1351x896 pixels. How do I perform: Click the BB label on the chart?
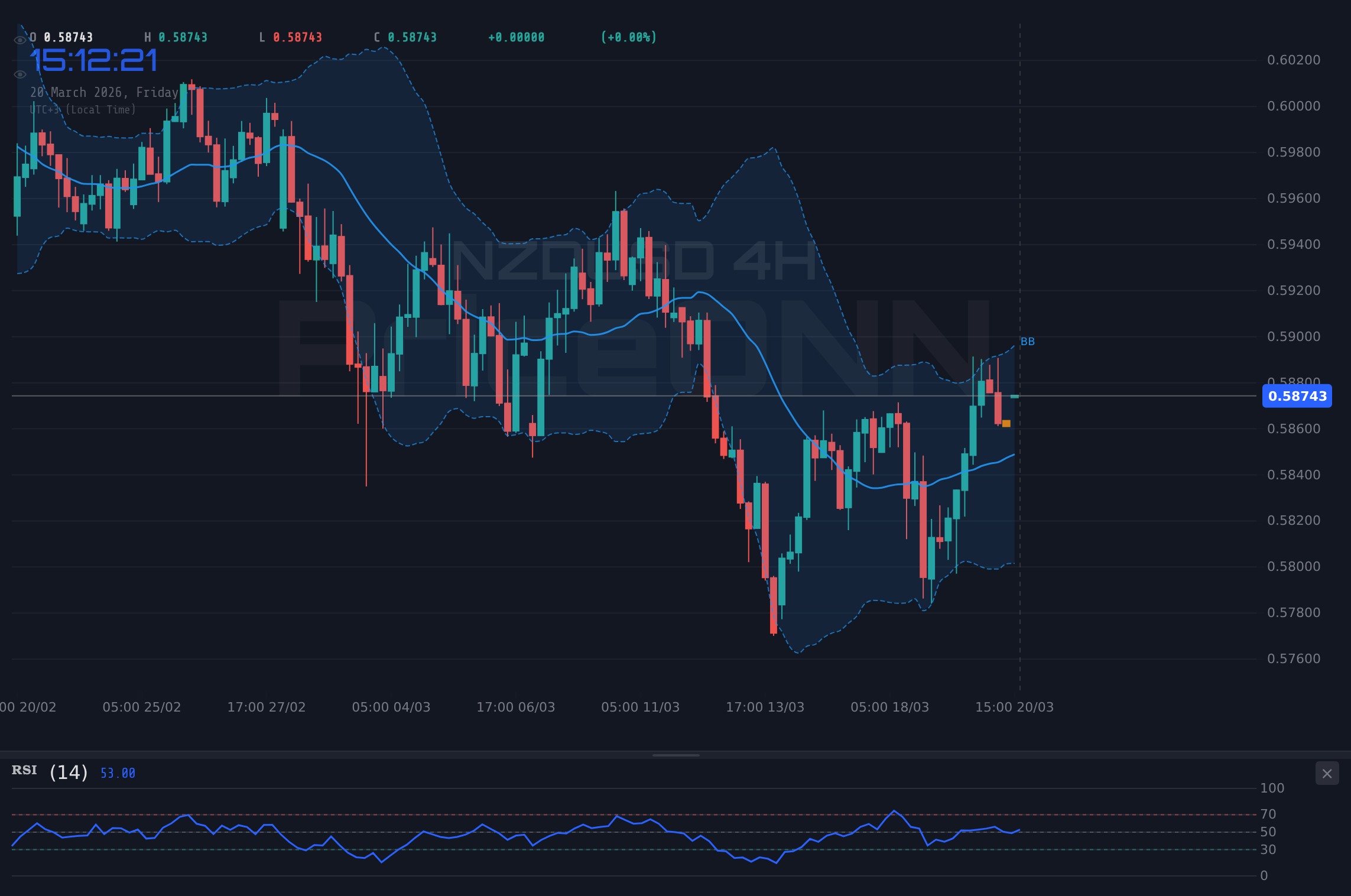pyautogui.click(x=1027, y=341)
